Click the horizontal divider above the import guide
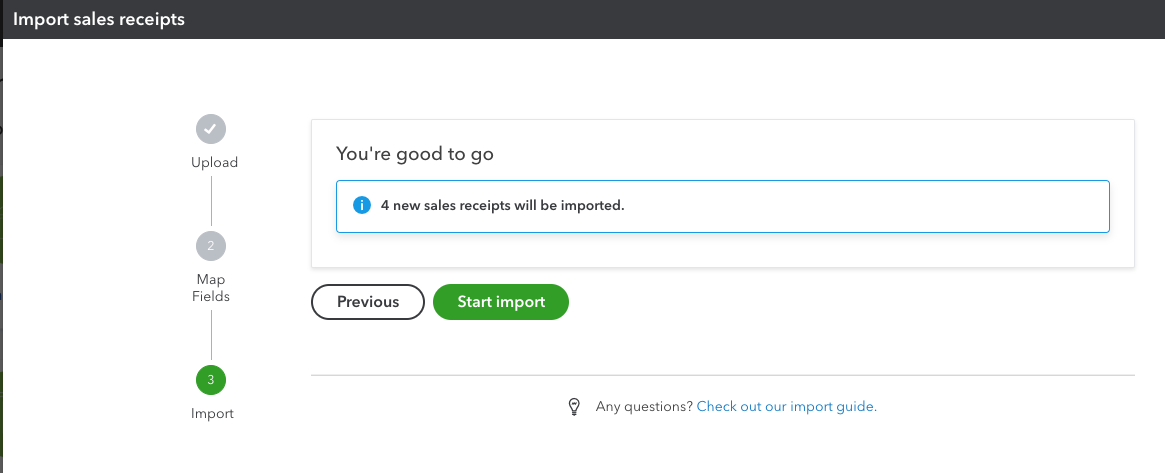The width and height of the screenshot is (1165, 473). (723, 375)
